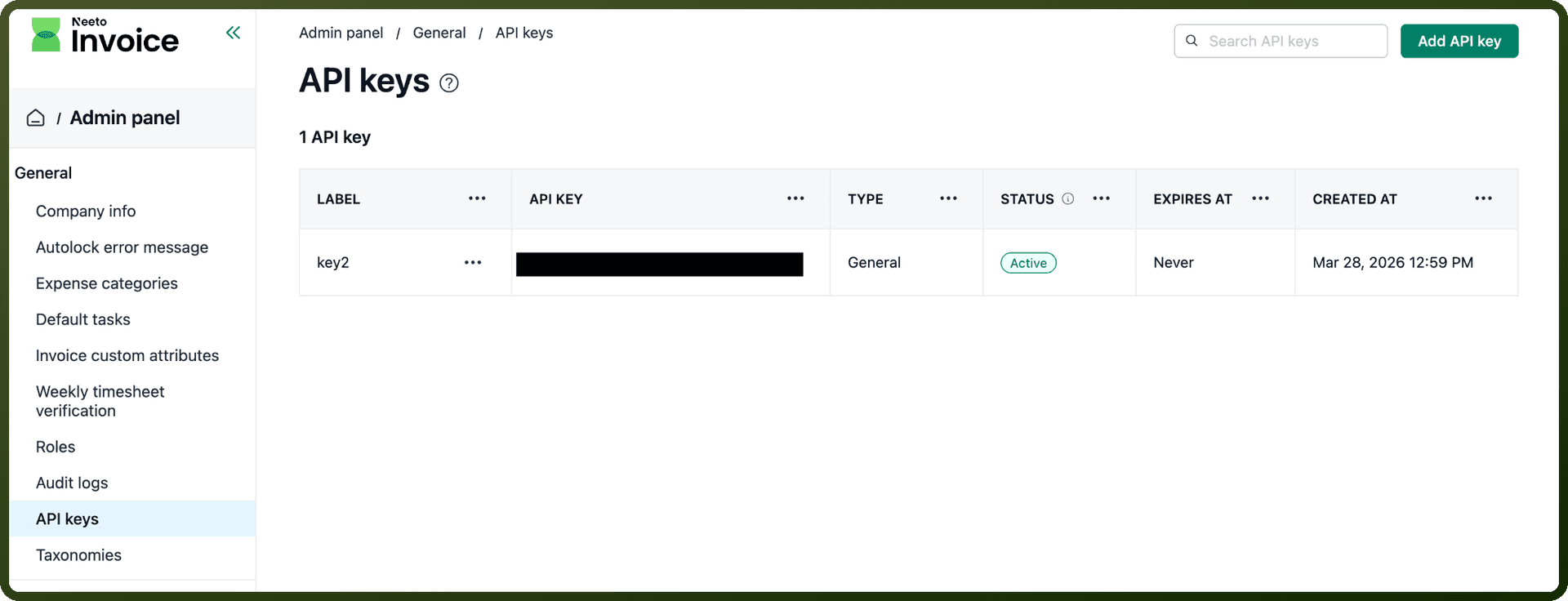This screenshot has width=1568, height=601.
Task: Click the Neeto Invoice logo
Action: pyautogui.click(x=105, y=35)
